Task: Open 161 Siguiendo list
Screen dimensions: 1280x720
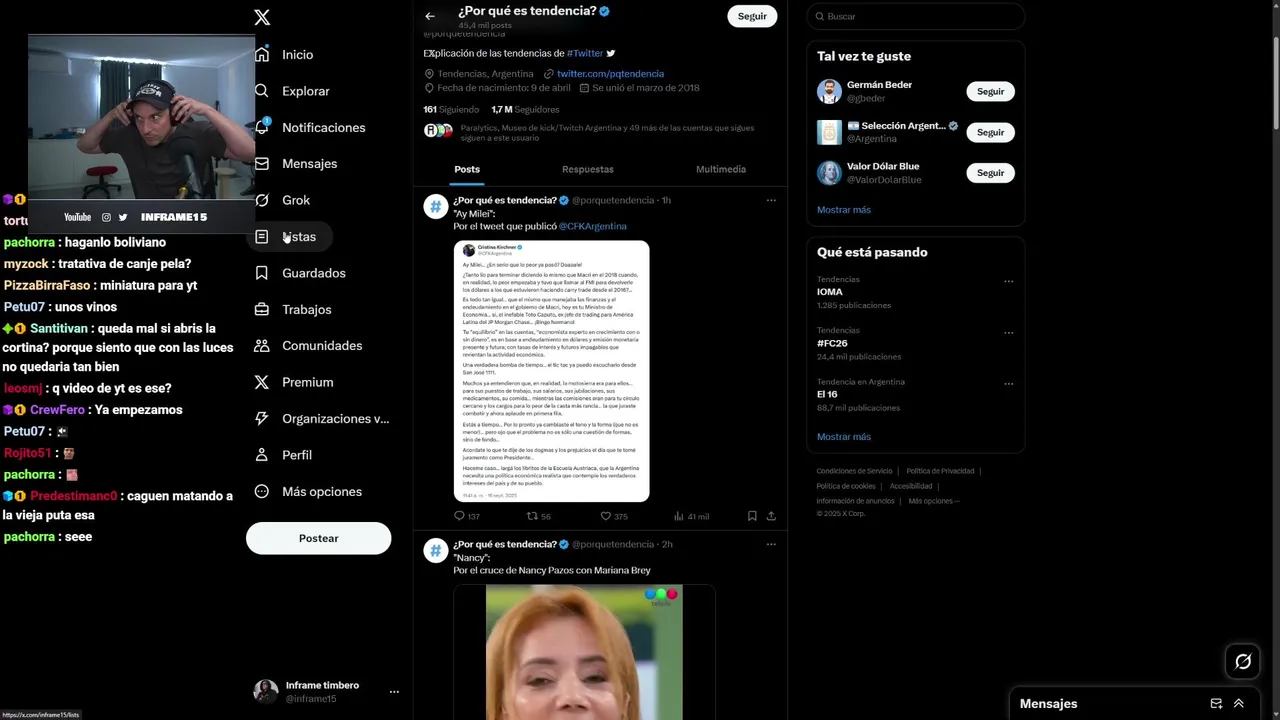Action: point(451,110)
